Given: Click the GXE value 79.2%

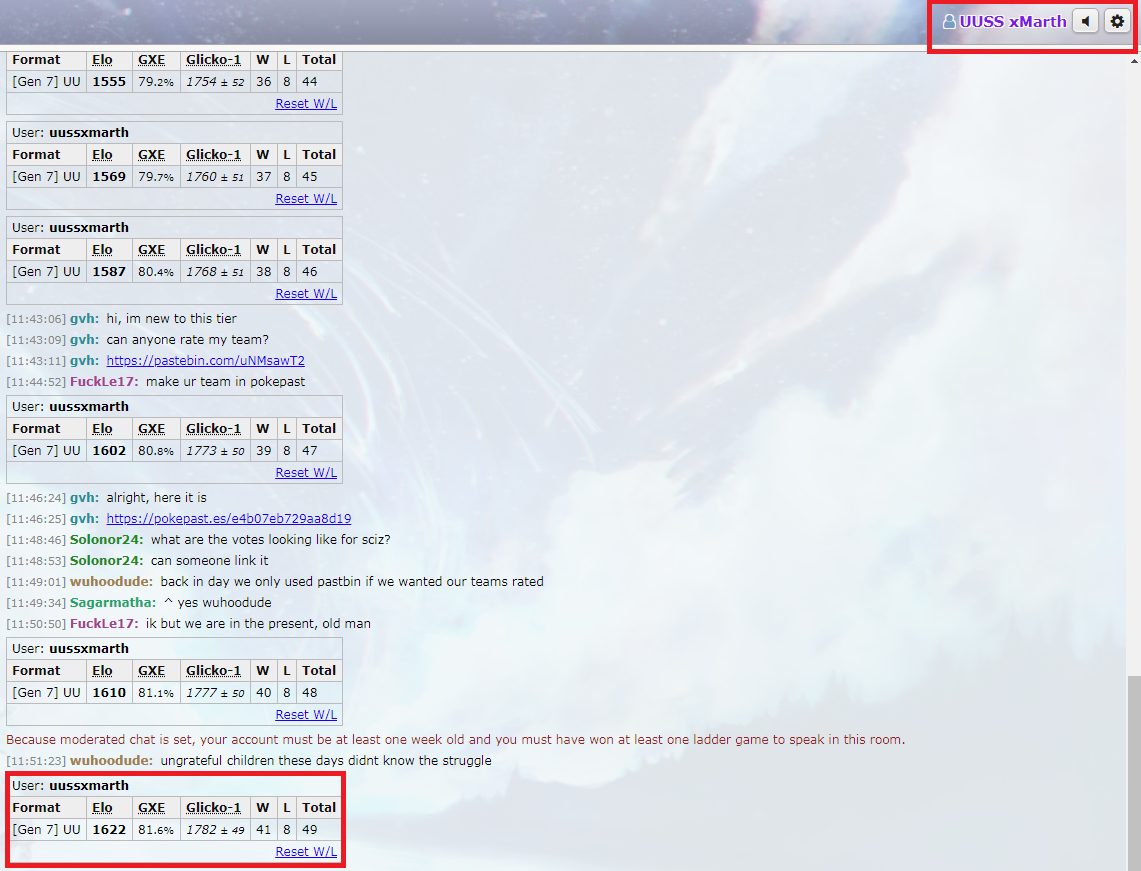Looking at the screenshot, I should tap(156, 81).
